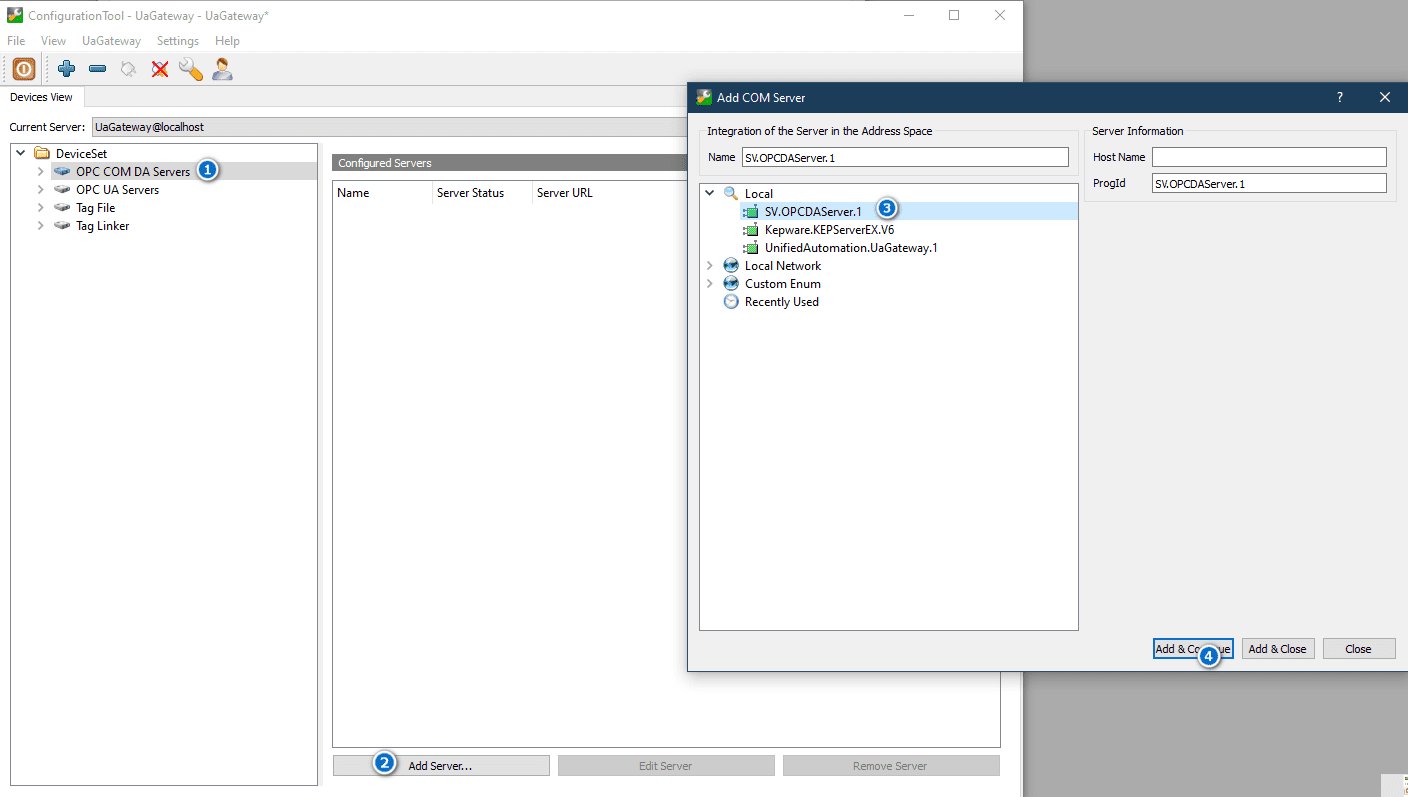Screen dimensions: 1408x797
Task: Select OPC COM DA Servers tree item
Action: 133,172
